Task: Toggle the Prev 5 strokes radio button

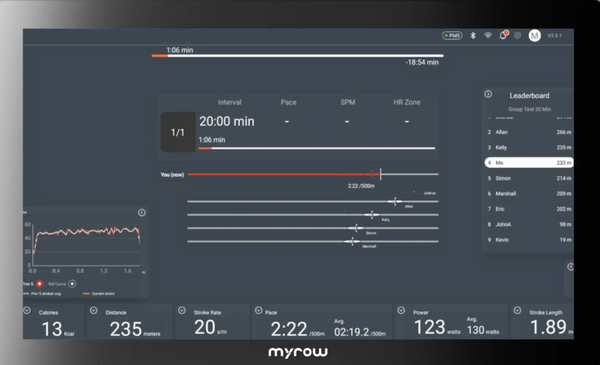Action: click(39, 284)
